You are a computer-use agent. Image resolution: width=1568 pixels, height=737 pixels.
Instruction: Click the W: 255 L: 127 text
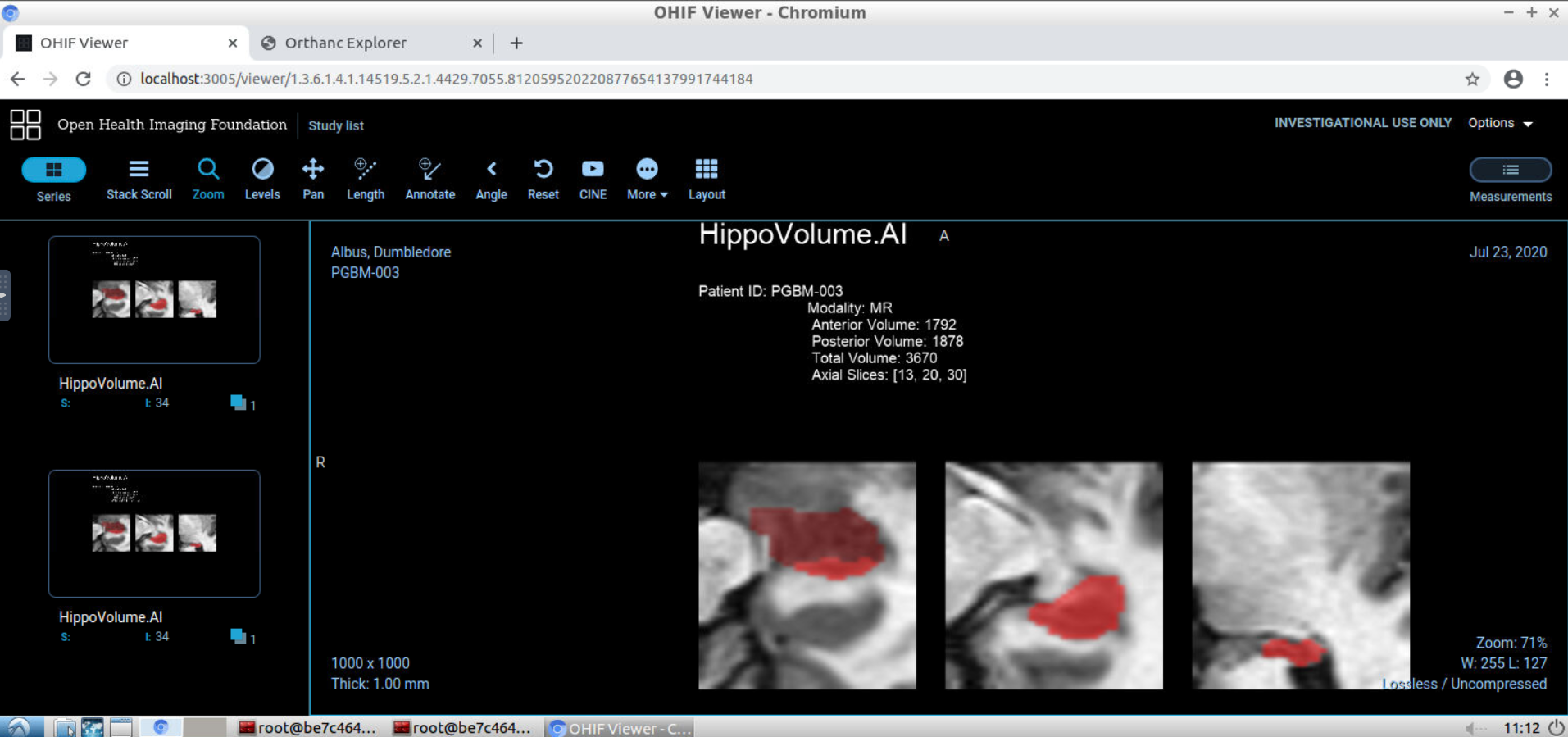coord(1504,663)
